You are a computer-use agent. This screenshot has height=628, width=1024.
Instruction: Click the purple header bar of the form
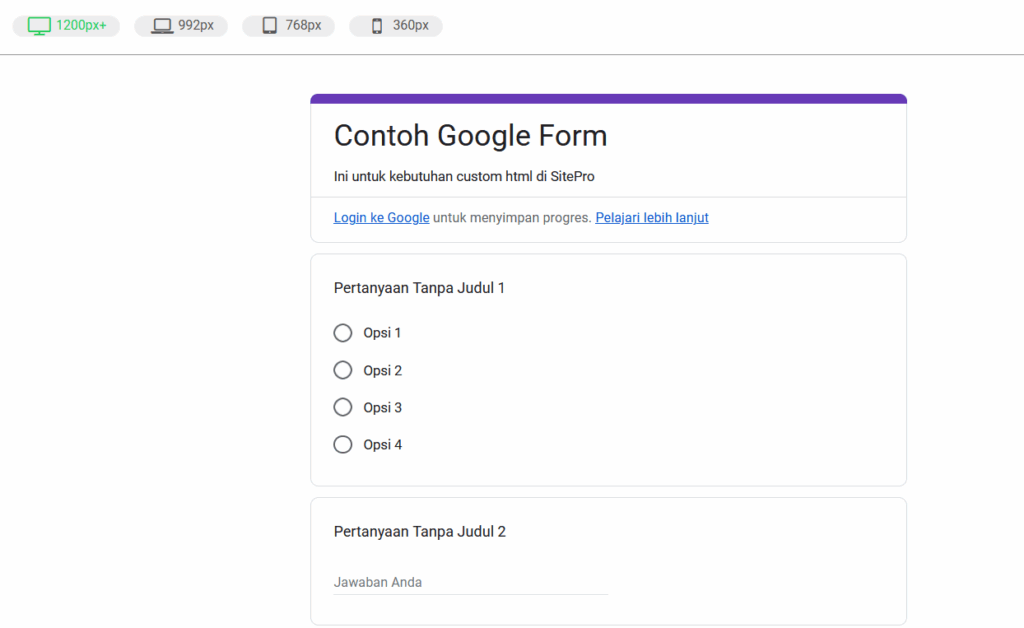(x=608, y=97)
